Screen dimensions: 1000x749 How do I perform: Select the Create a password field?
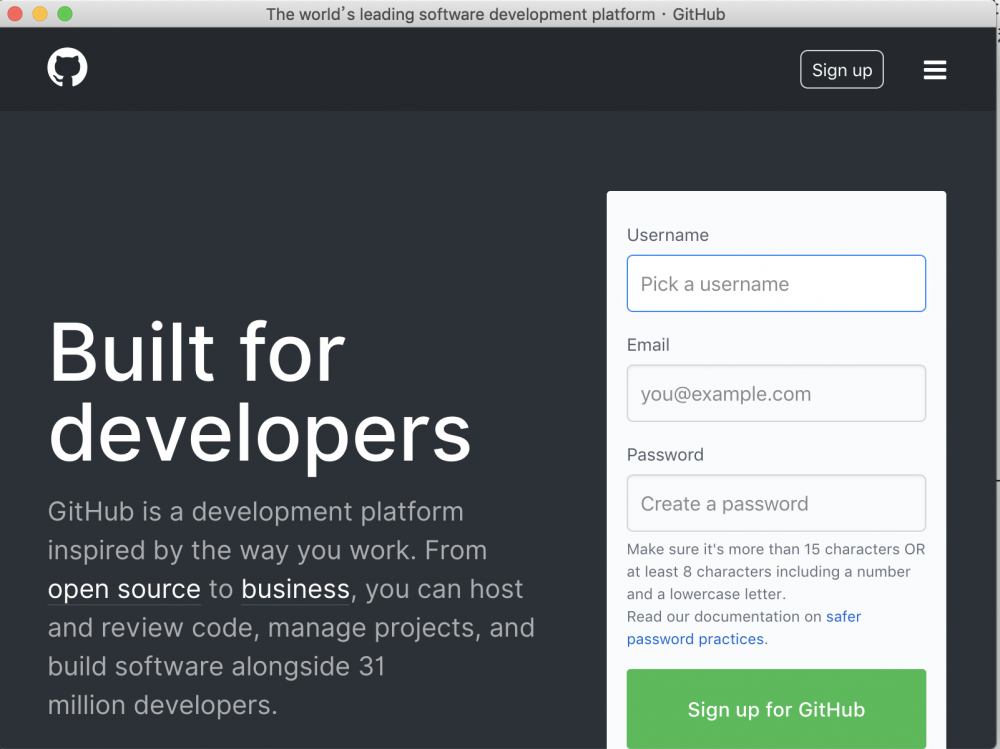(x=776, y=503)
